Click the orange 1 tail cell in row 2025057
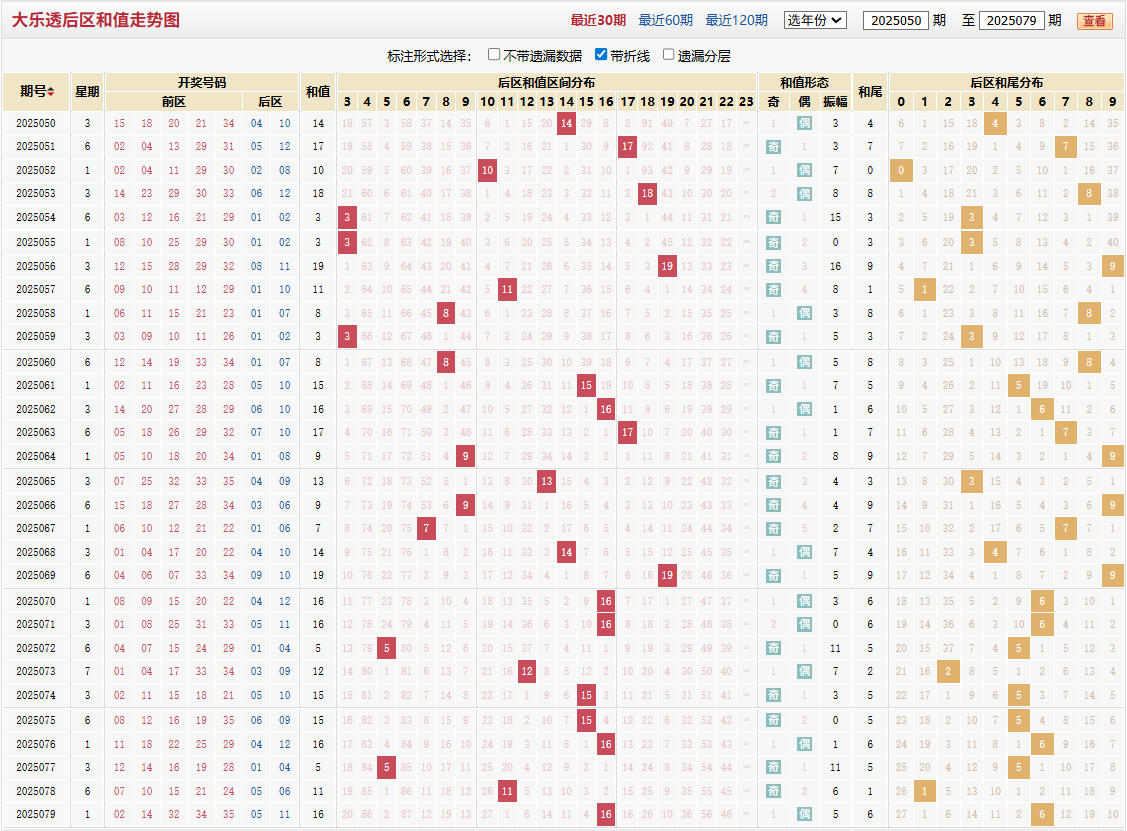This screenshot has width=1127, height=831. click(924, 289)
